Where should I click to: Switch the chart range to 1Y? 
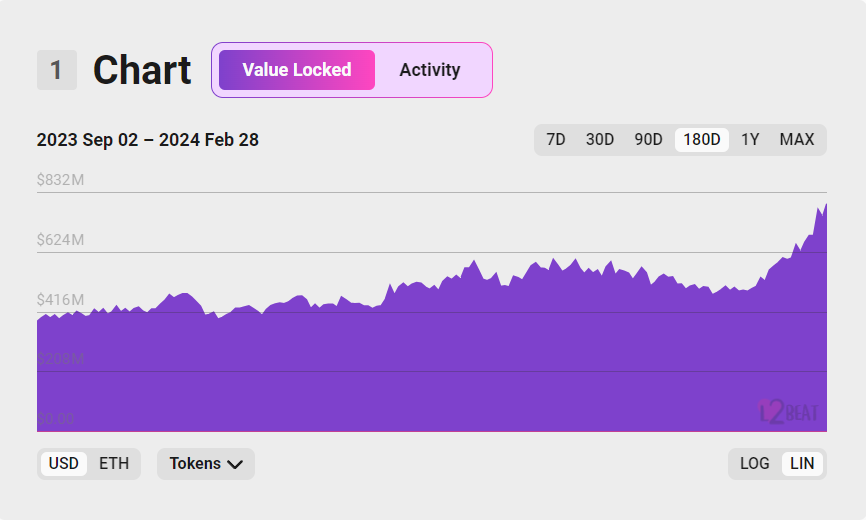[750, 140]
